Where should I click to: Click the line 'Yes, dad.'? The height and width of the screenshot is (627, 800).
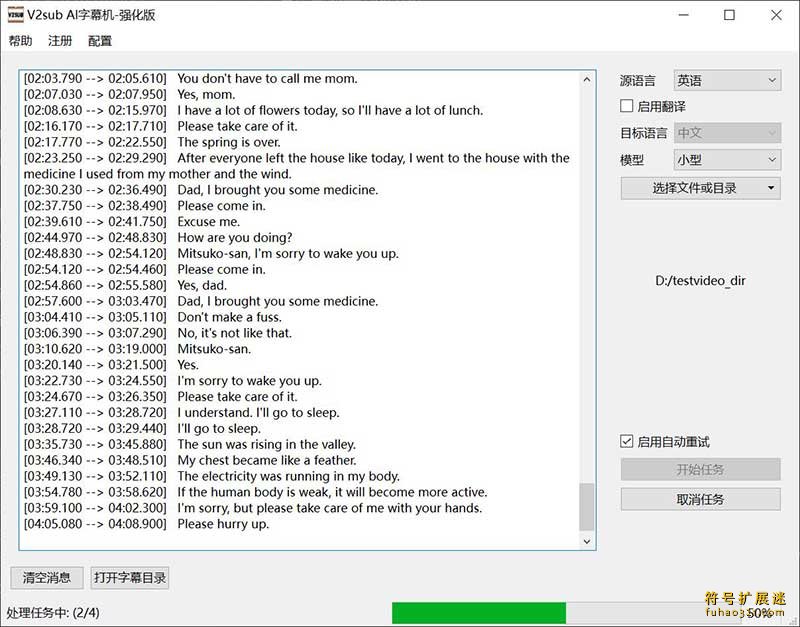(x=202, y=285)
